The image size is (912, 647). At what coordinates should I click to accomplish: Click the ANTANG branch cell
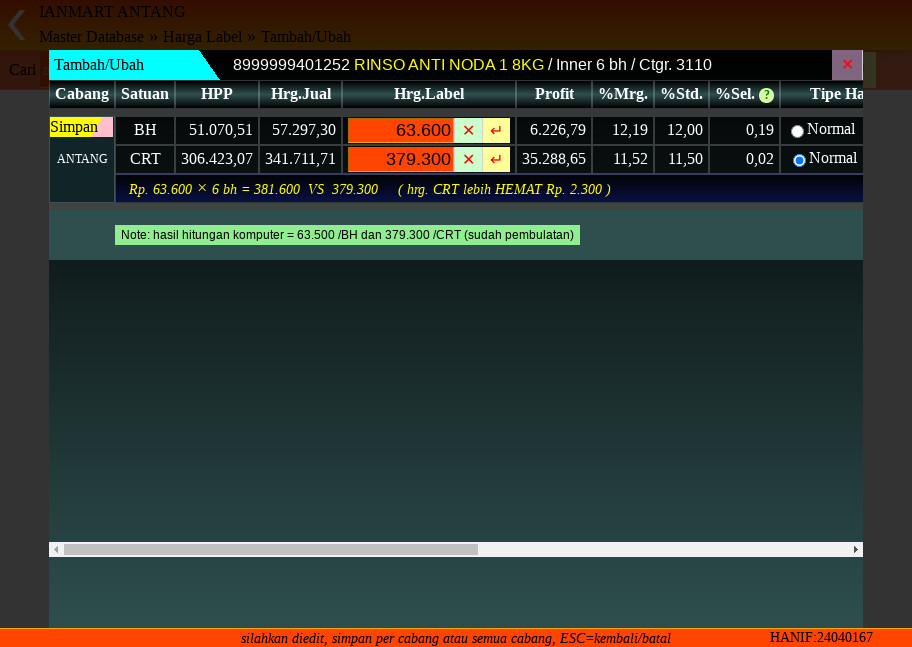(x=82, y=159)
